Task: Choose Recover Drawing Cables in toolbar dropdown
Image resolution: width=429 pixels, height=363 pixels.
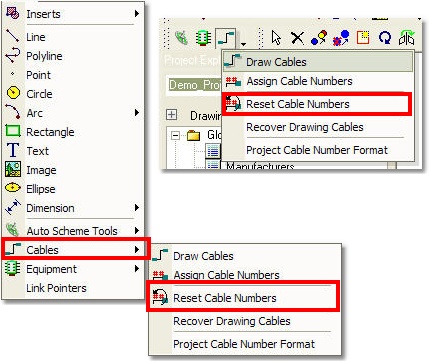Action: 318,127
